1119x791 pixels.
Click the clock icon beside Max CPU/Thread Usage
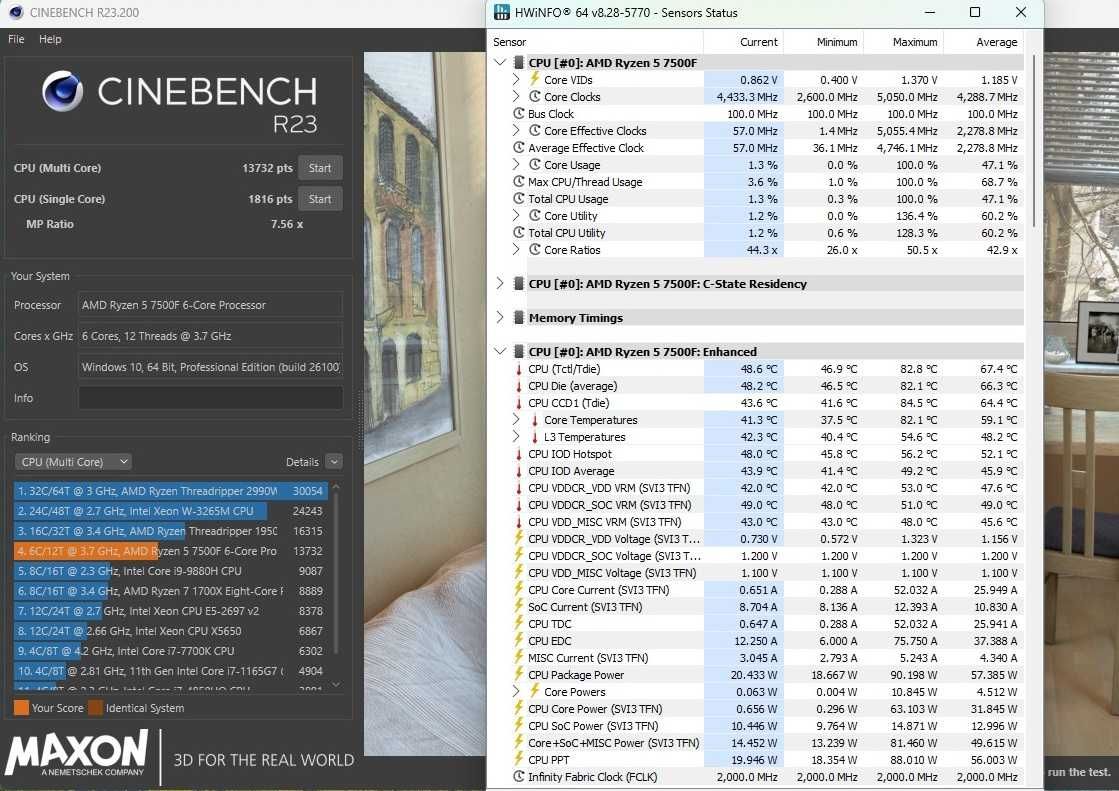[519, 181]
